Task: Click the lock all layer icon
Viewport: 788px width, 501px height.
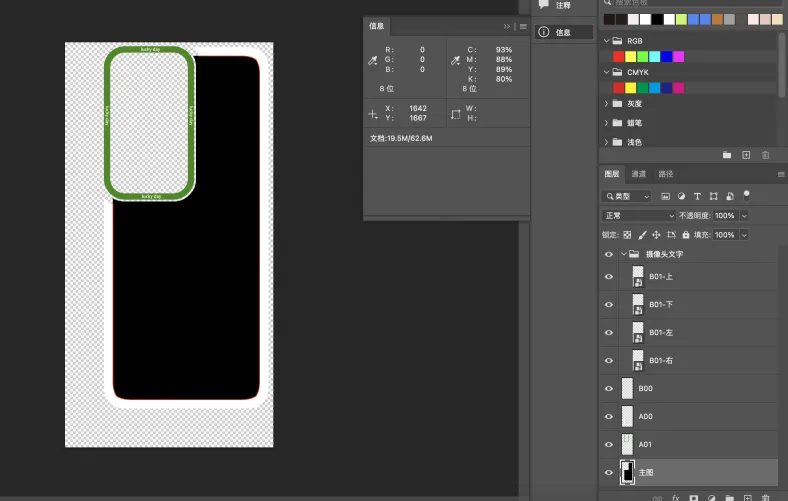Action: pyautogui.click(x=685, y=235)
